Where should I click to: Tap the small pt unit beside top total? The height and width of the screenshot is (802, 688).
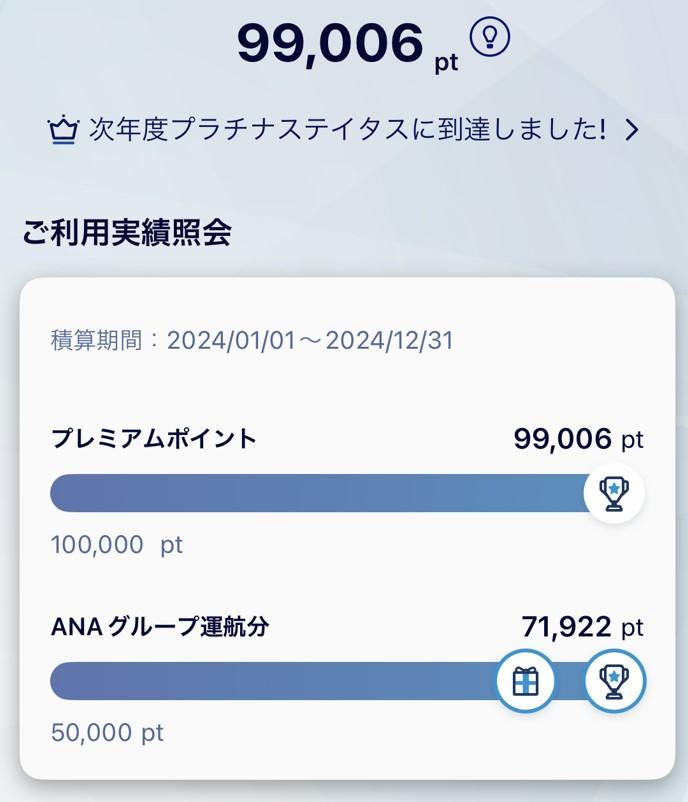[x=446, y=62]
